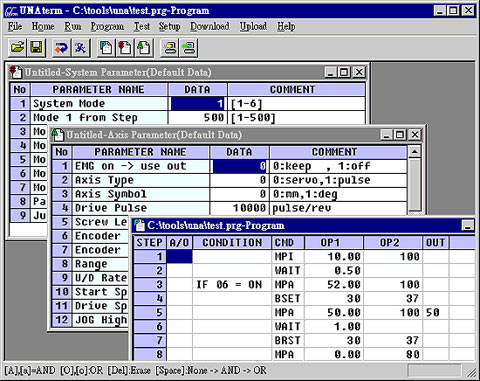
Task: Maximize the Axis Parameter window
Action: click(x=400, y=135)
